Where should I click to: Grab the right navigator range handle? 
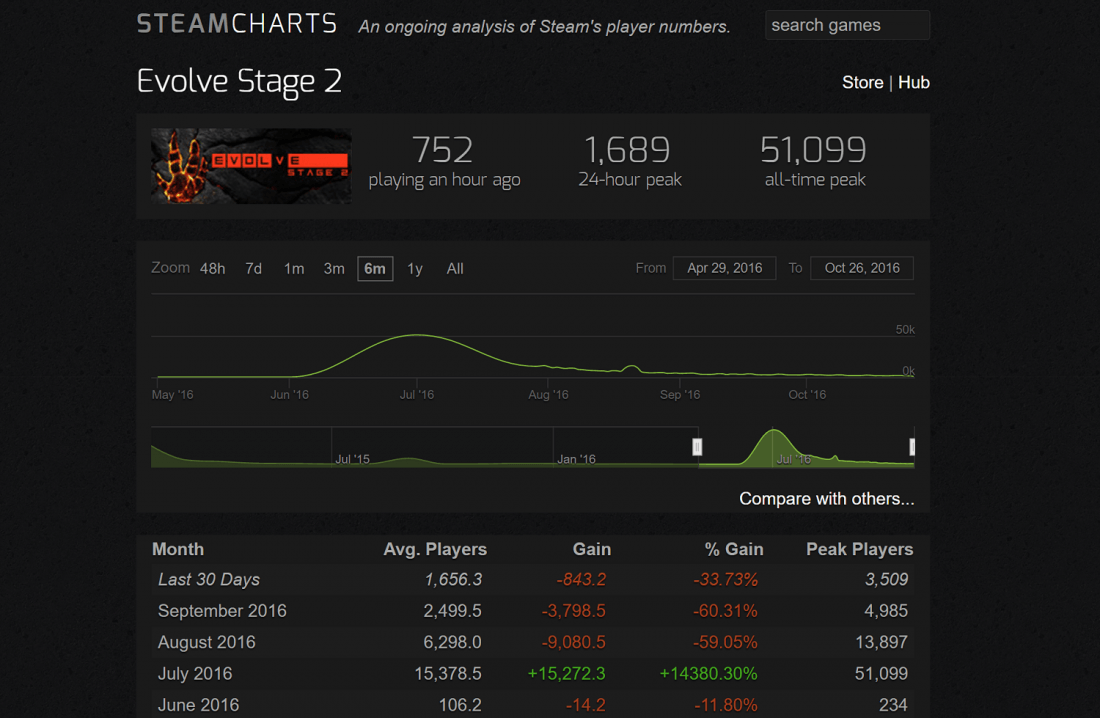point(912,447)
